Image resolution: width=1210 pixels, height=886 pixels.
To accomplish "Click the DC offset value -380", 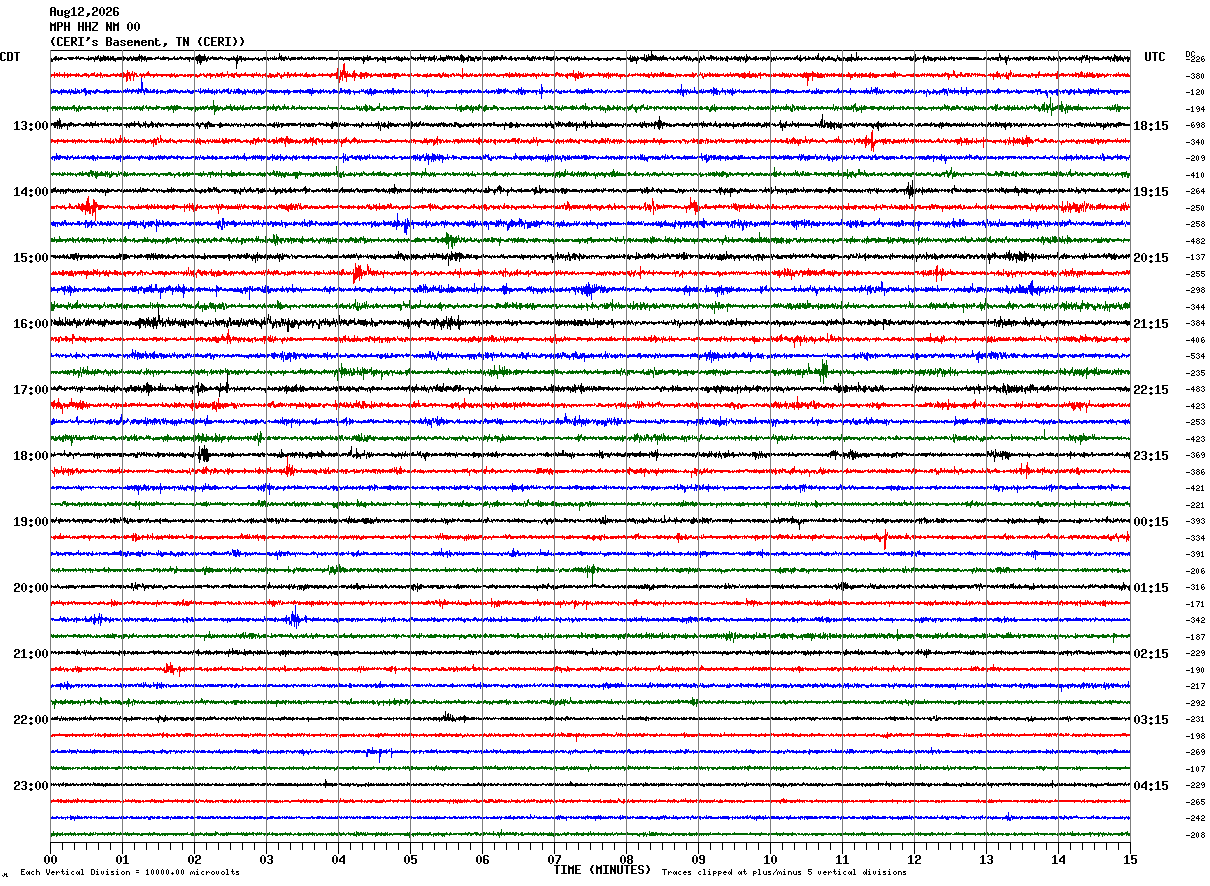I will pos(1195,76).
